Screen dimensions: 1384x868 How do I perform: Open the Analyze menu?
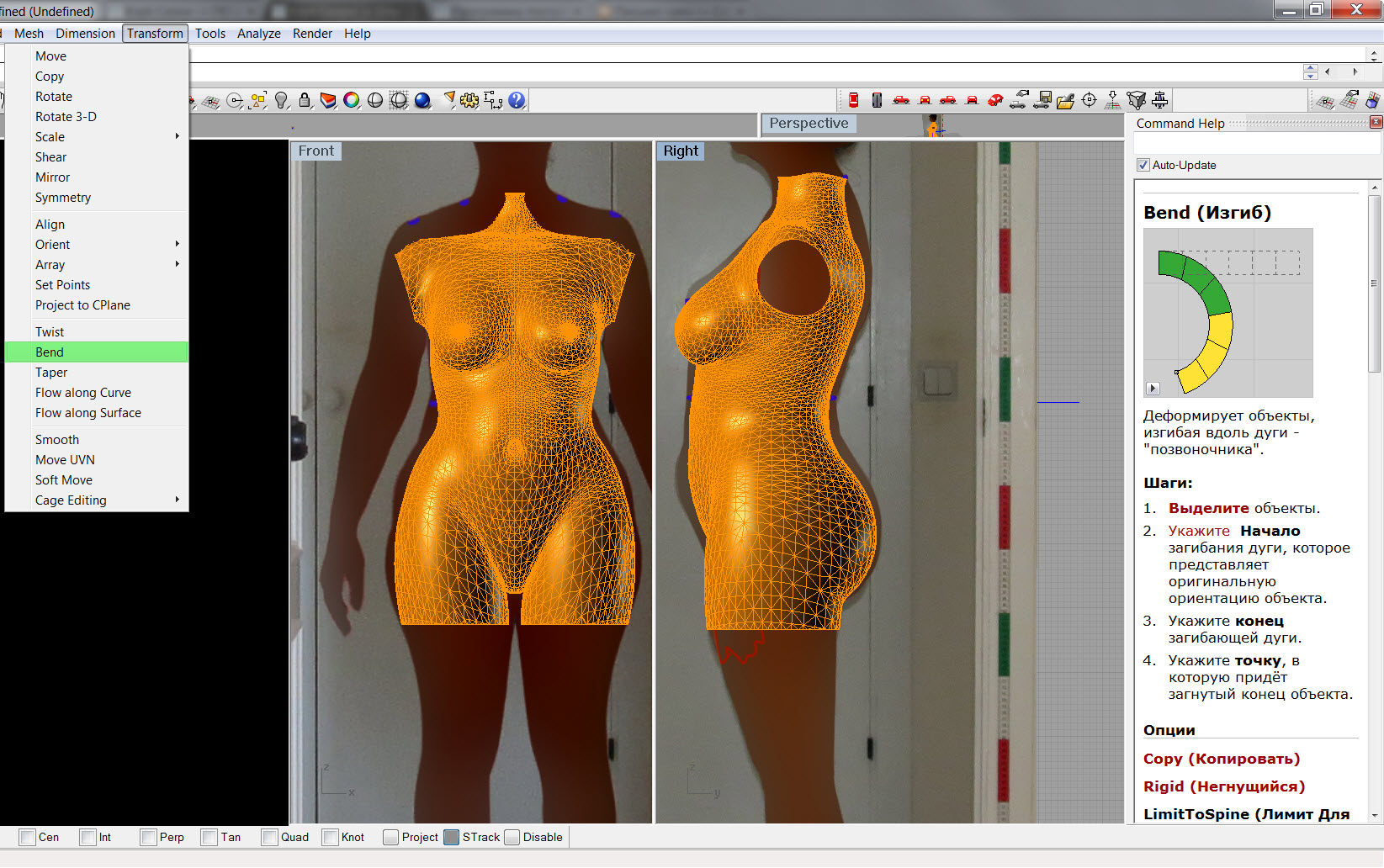point(258,34)
